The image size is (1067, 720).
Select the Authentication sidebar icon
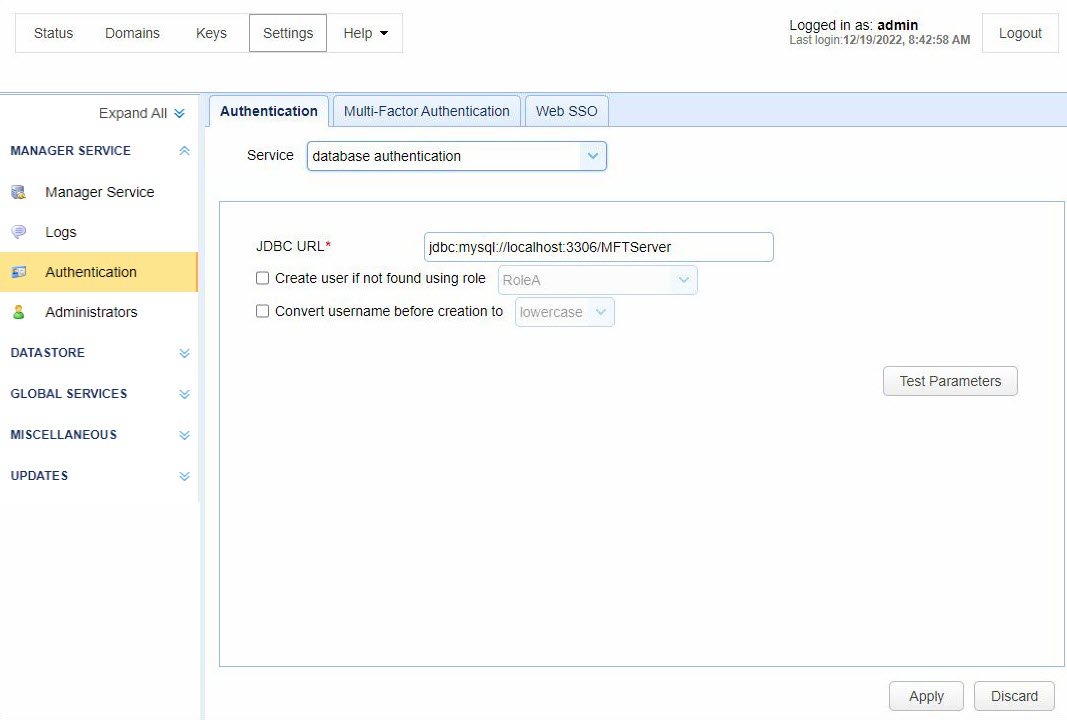[19, 272]
